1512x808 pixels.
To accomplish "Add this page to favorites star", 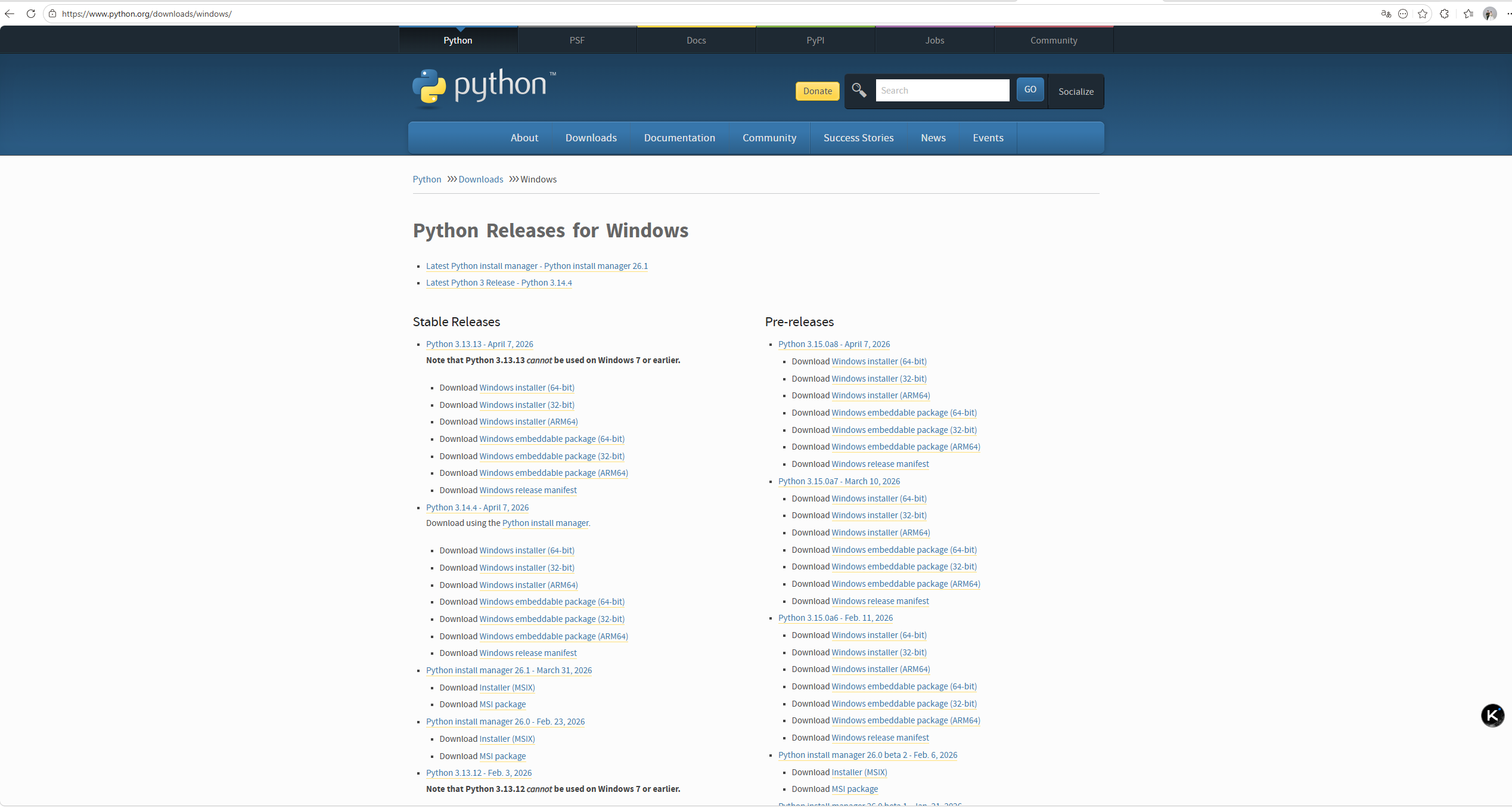I will coord(1423,14).
